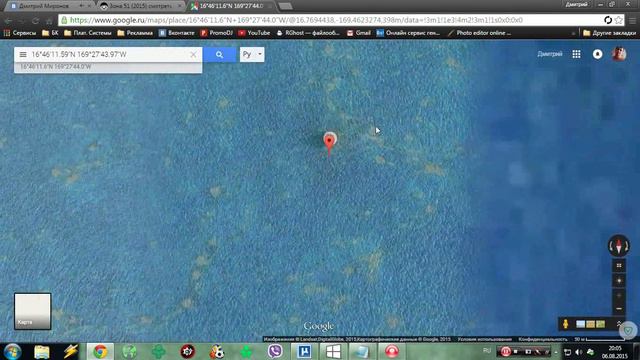Switch the RU input language indicator
The width and height of the screenshot is (640, 360).
point(487,351)
